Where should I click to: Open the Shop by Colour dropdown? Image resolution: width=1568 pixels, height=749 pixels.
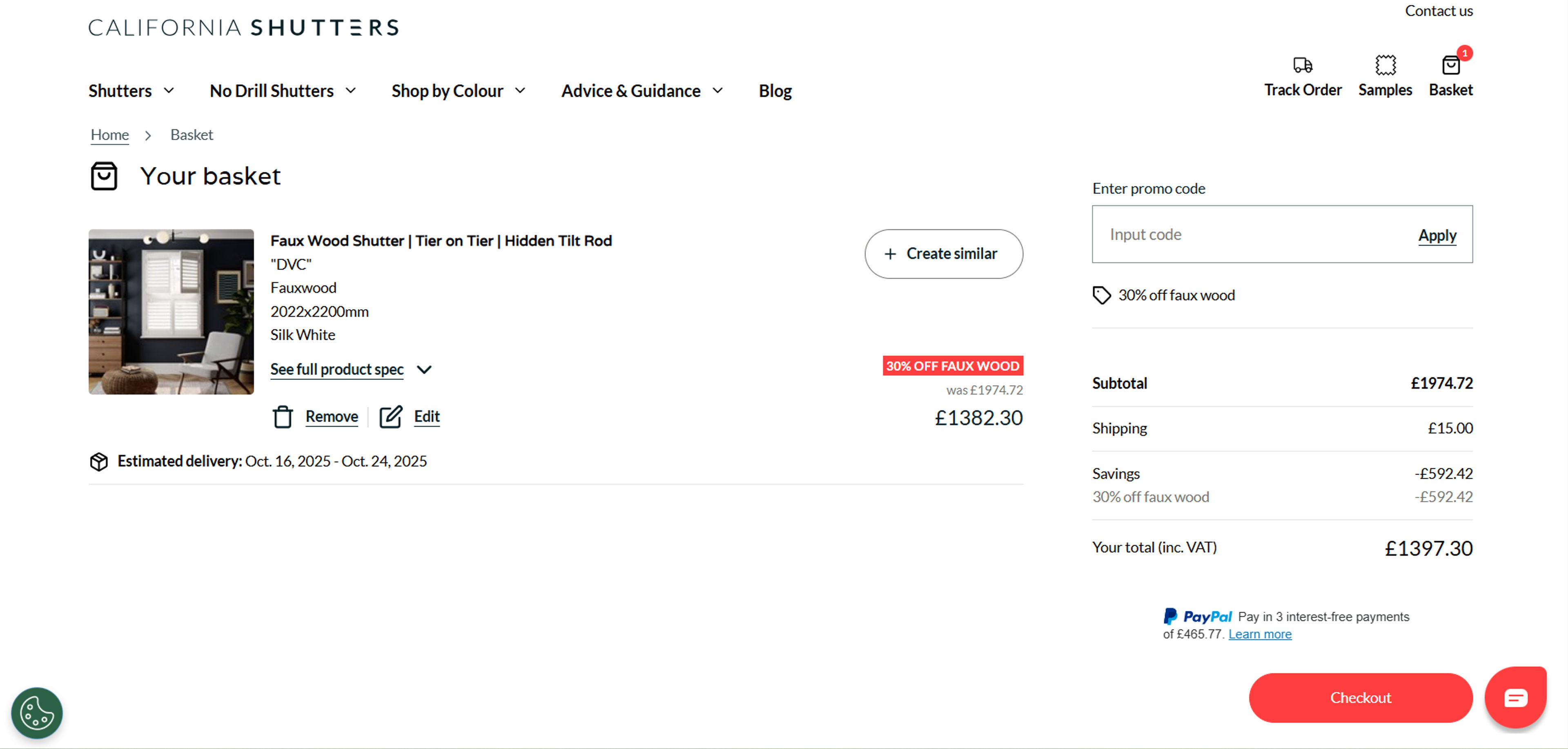click(x=448, y=90)
